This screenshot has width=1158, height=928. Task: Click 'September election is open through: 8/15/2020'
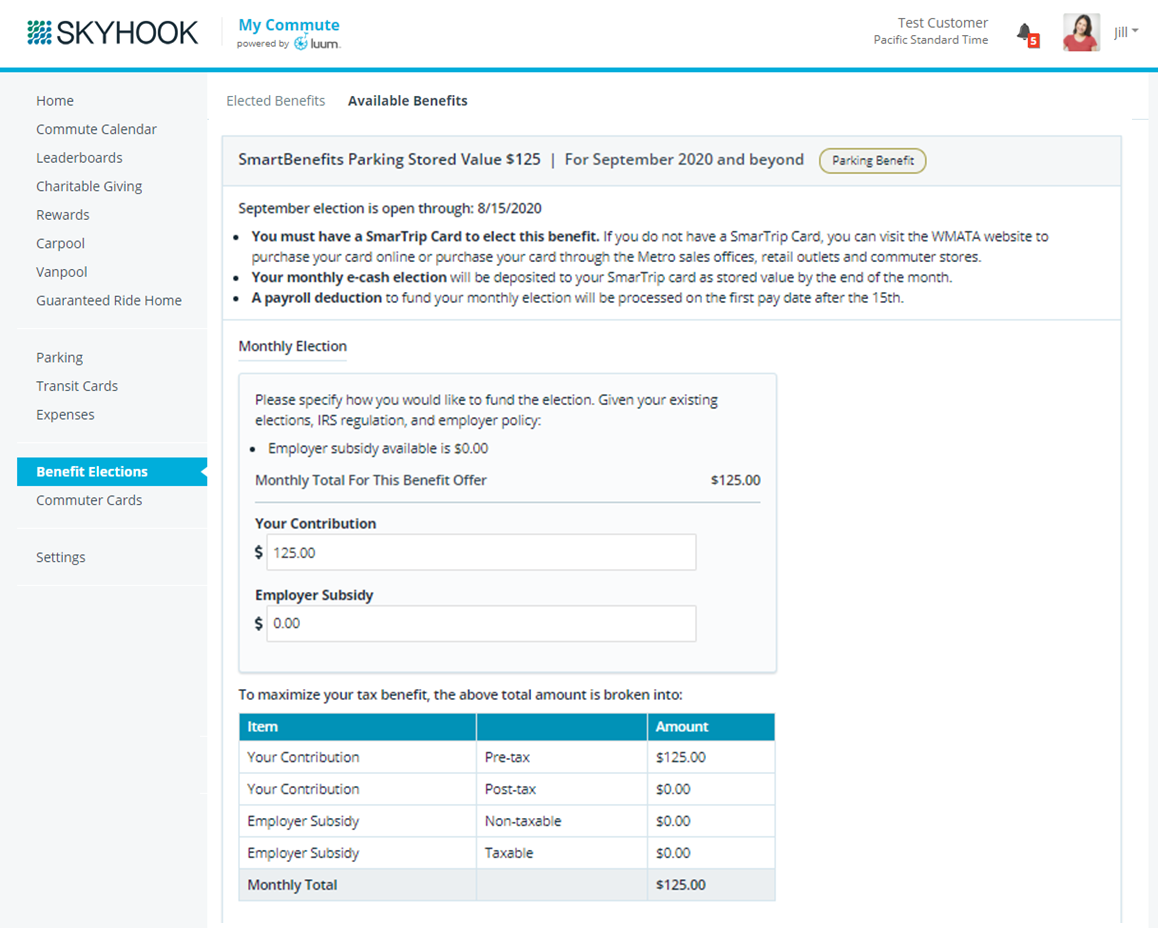point(390,208)
